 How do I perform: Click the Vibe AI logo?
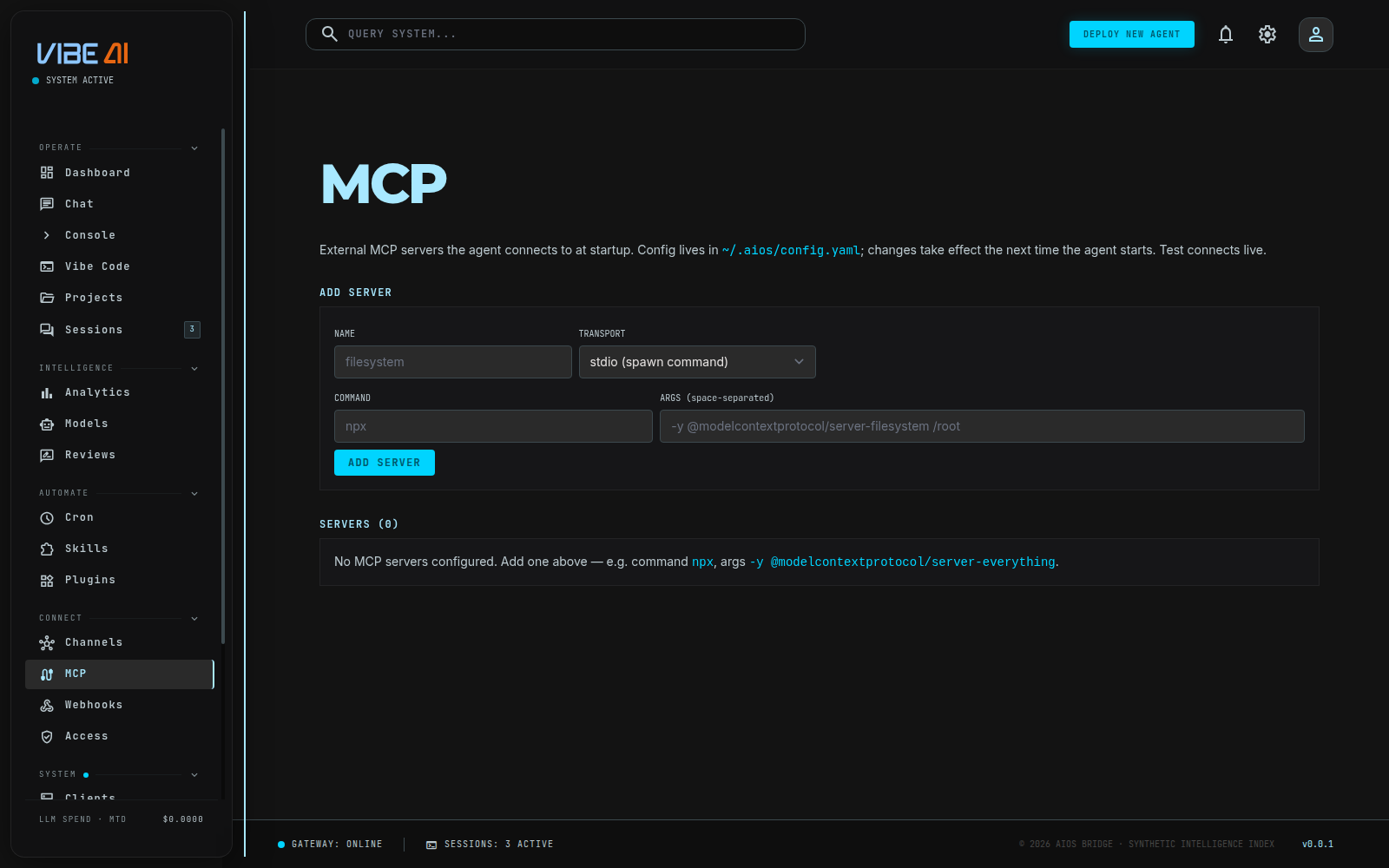pyautogui.click(x=82, y=54)
